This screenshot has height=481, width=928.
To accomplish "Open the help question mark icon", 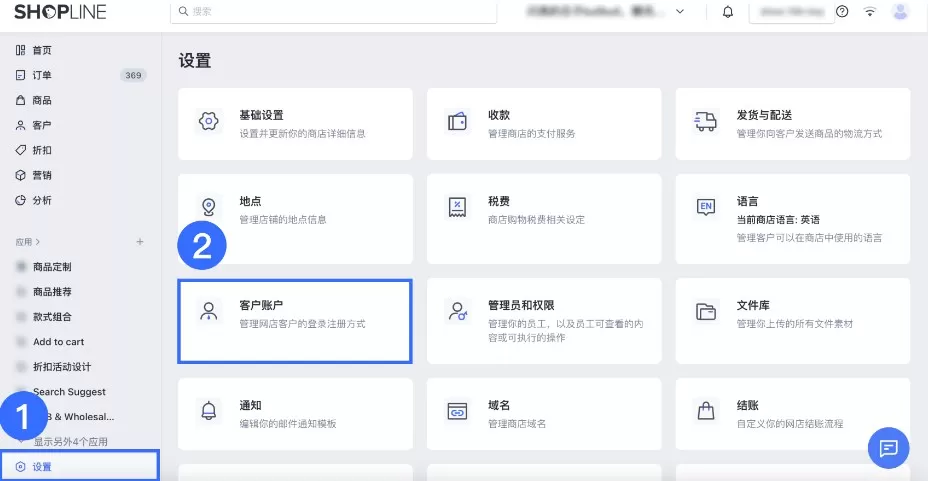I will click(842, 11).
